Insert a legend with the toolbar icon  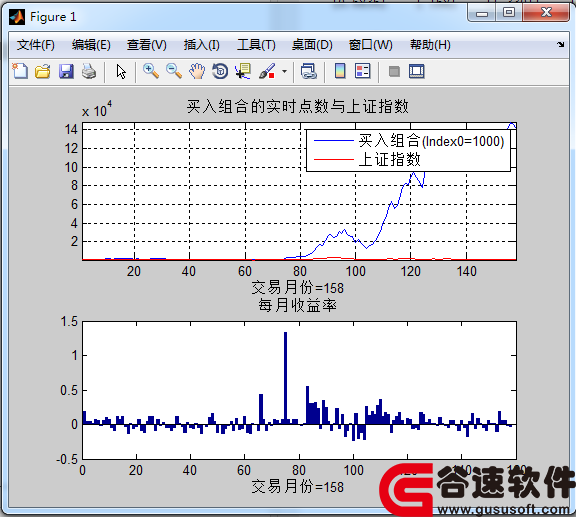363,71
